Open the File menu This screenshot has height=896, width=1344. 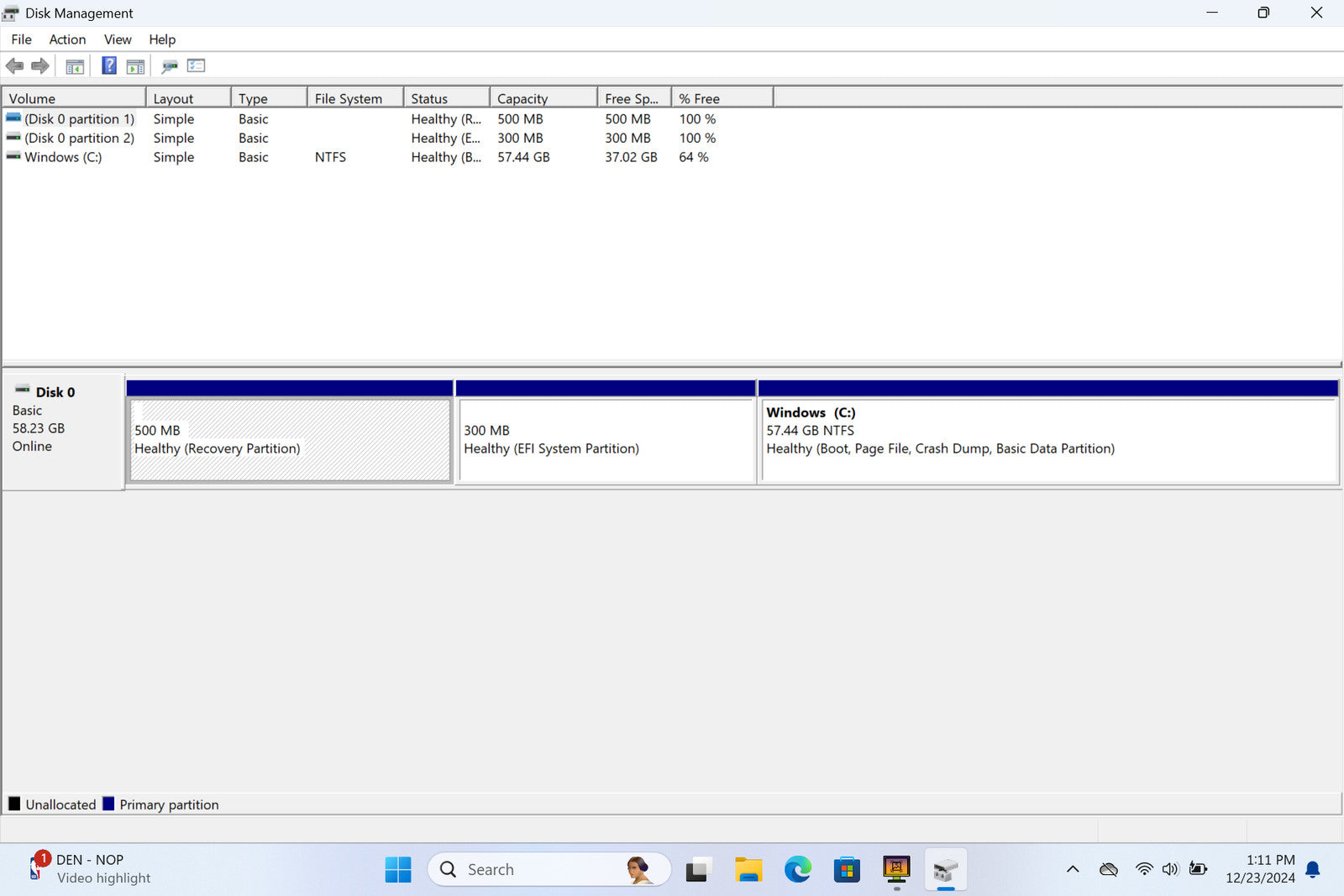tap(21, 39)
